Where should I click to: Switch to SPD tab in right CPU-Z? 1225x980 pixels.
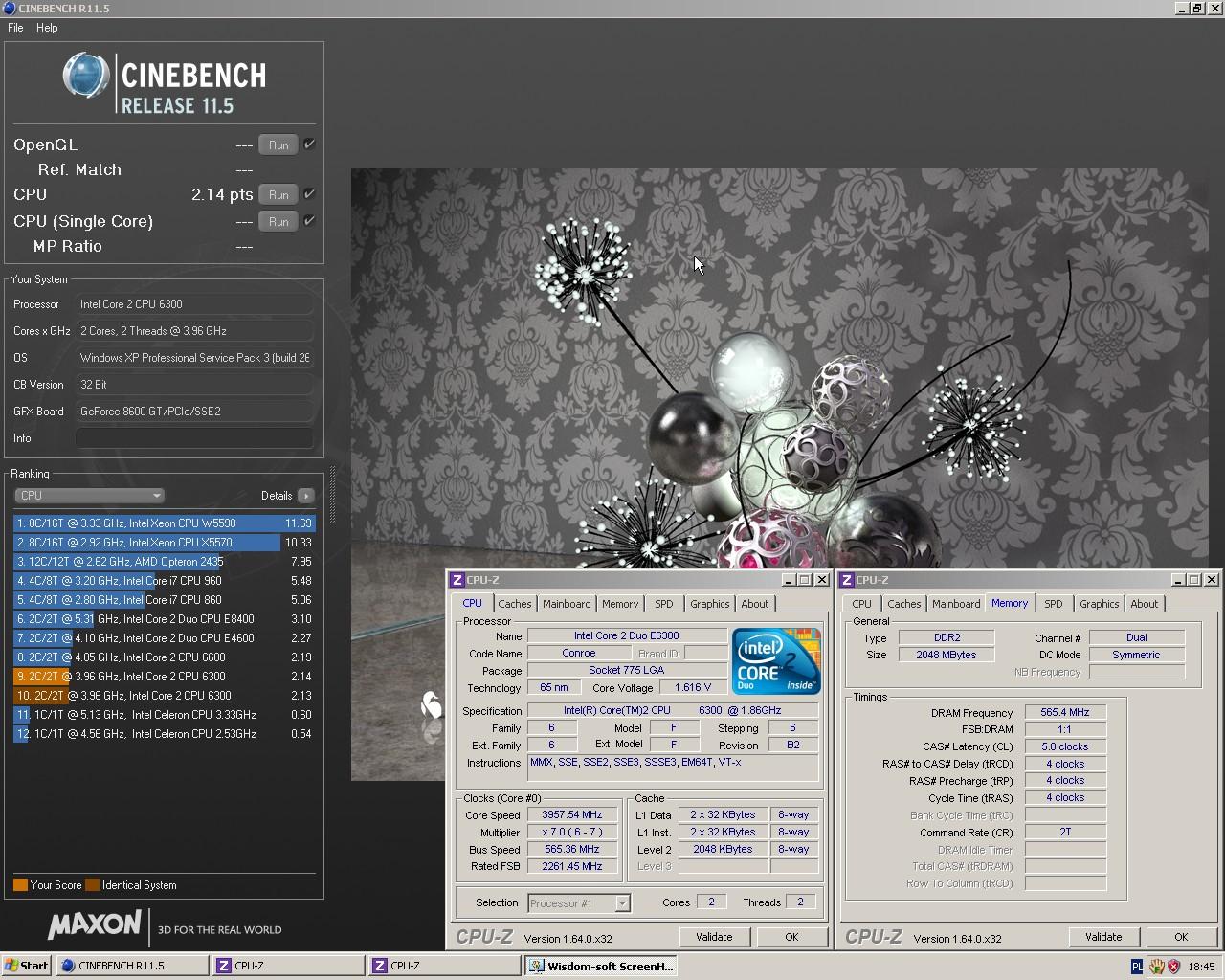pyautogui.click(x=1053, y=604)
